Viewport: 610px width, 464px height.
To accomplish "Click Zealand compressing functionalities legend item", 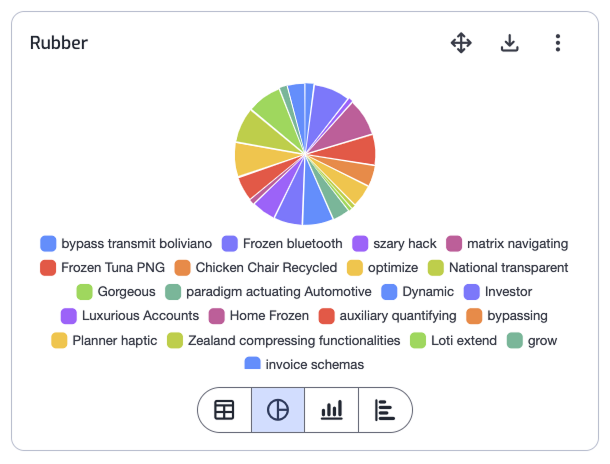I will pyautogui.click(x=284, y=341).
